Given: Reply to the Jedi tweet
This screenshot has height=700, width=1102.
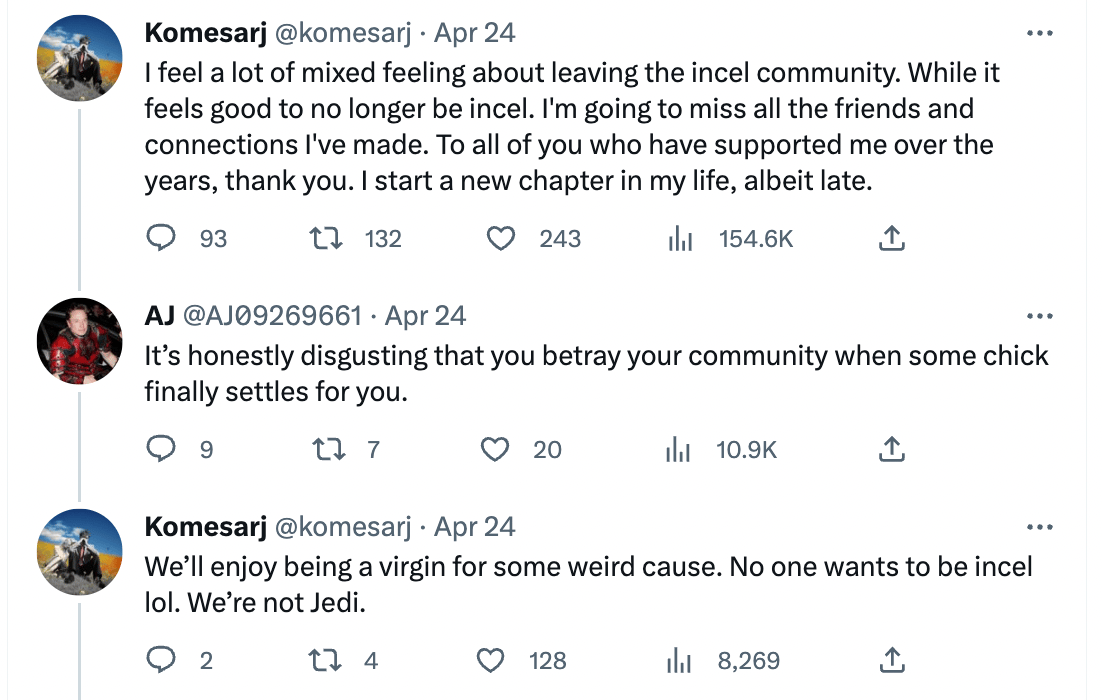Looking at the screenshot, I should (162, 661).
